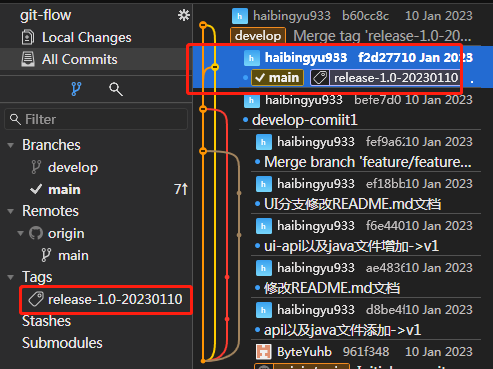Click the All Commits stack icon

pos(28,59)
